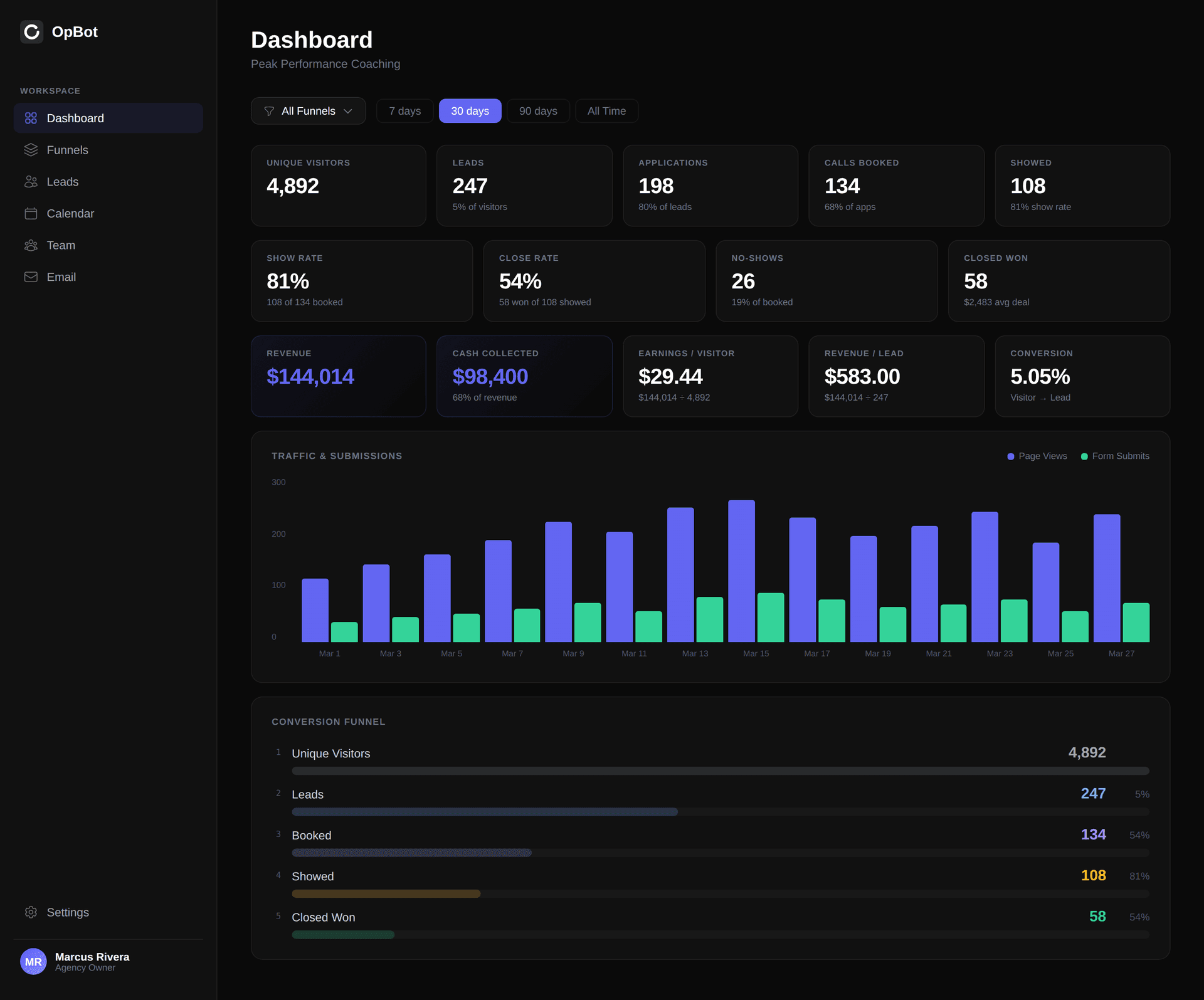Open the Email envelope icon
Image resolution: width=1204 pixels, height=1000 pixels.
pos(31,276)
